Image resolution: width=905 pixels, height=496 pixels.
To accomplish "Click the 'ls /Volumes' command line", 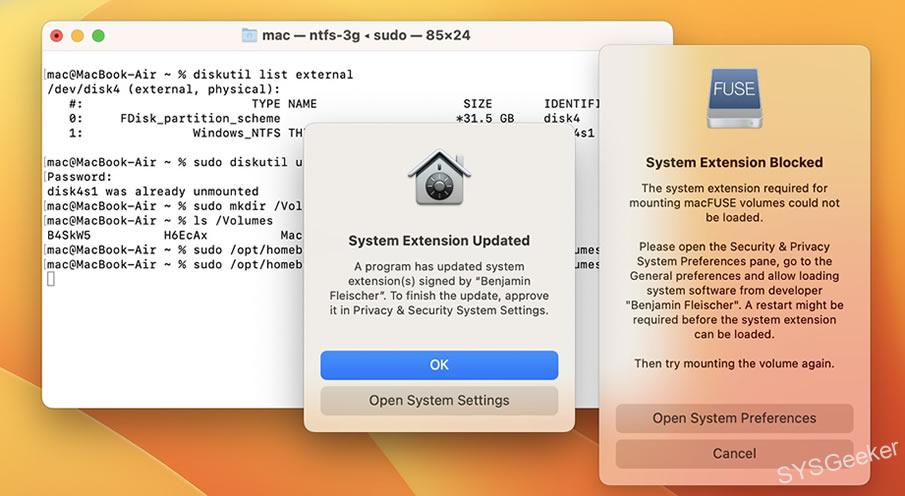I will 233,221.
